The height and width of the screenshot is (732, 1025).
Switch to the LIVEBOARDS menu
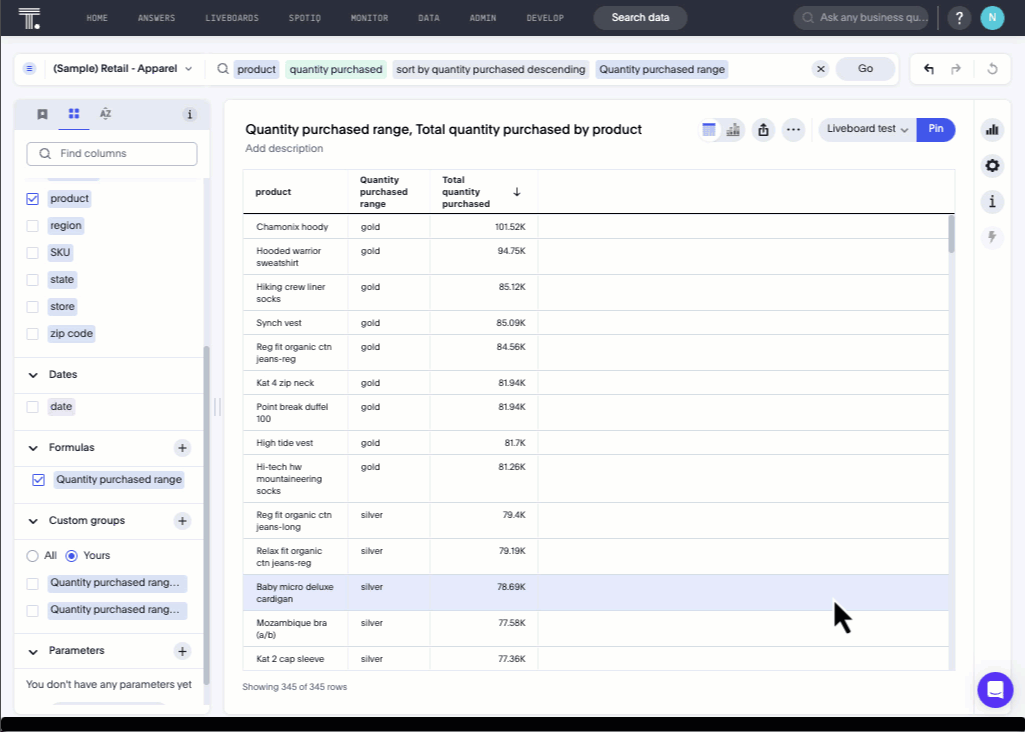232,17
